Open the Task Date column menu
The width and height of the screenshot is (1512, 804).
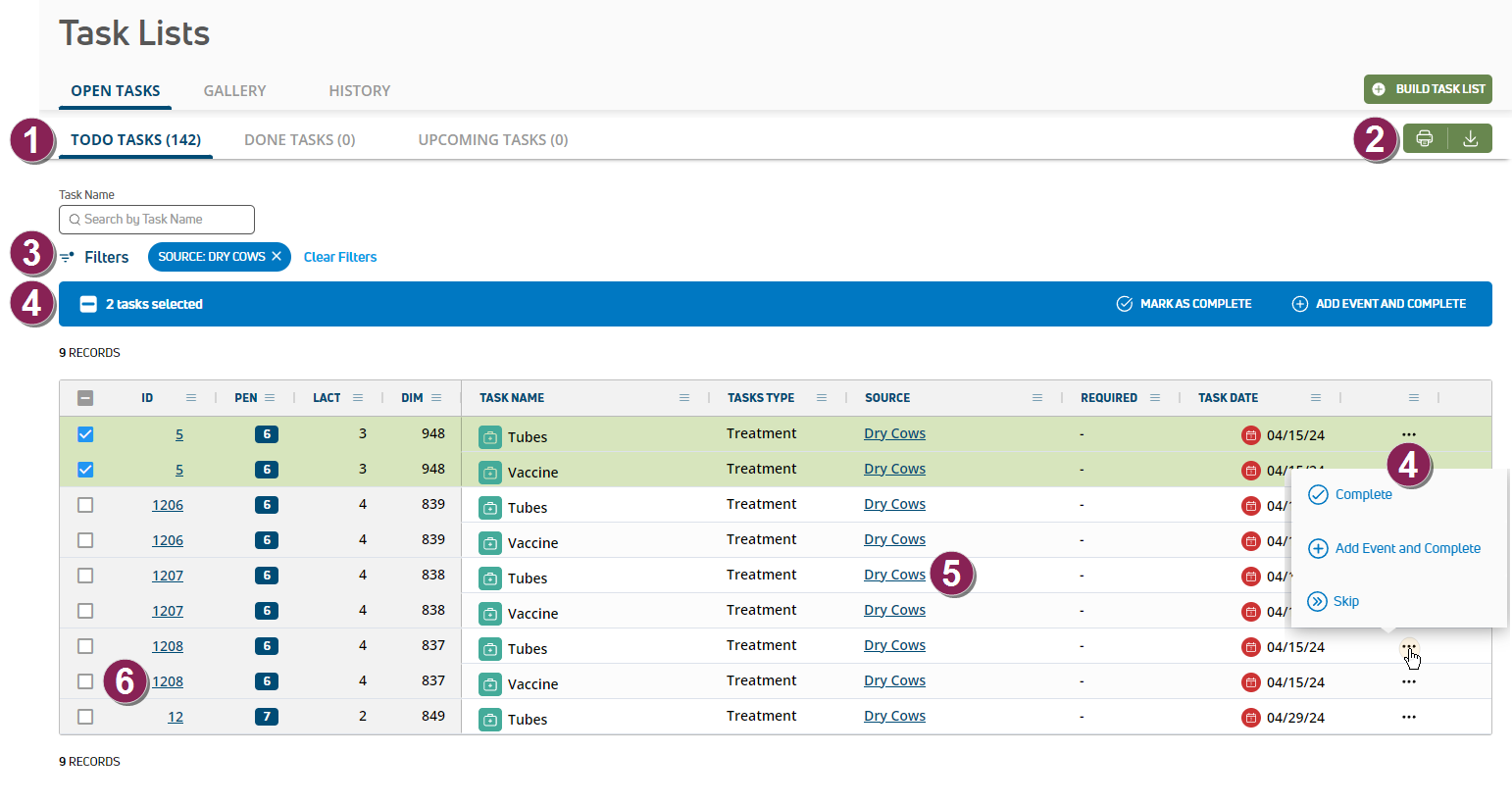1316,398
